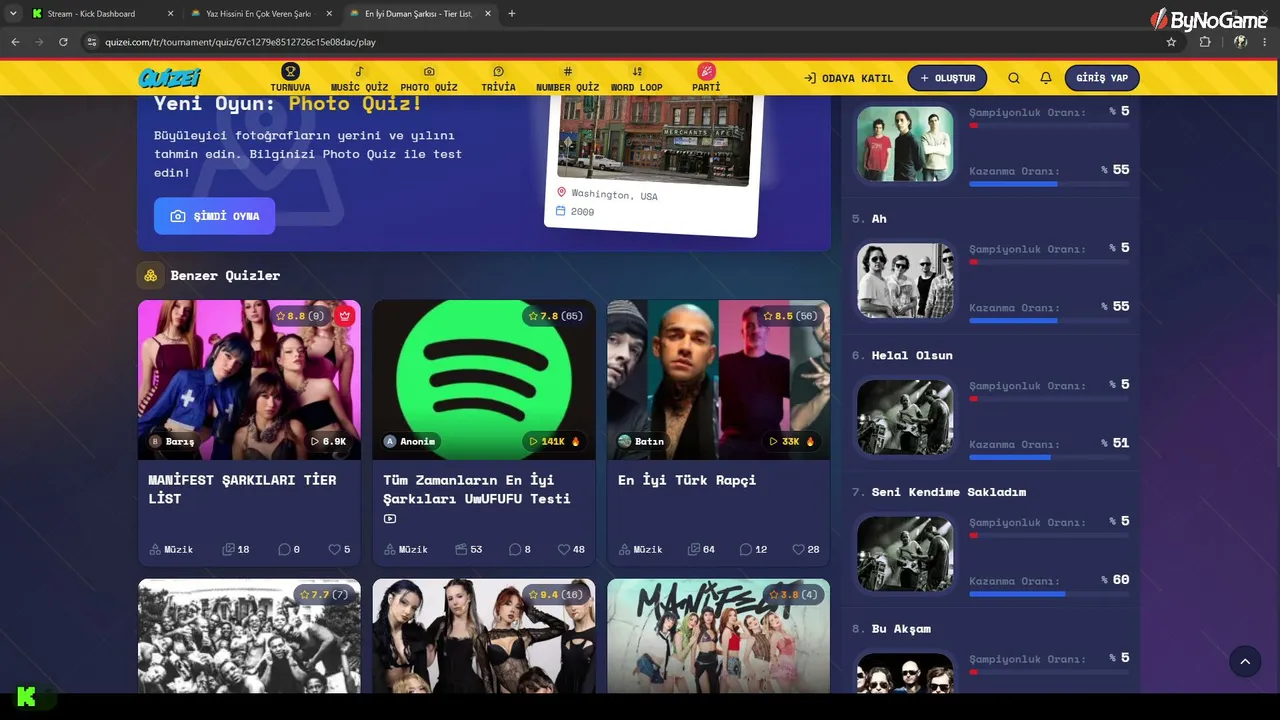Open comments on the UmUFUFU Testi card
The width and height of the screenshot is (1280, 720).
520,549
